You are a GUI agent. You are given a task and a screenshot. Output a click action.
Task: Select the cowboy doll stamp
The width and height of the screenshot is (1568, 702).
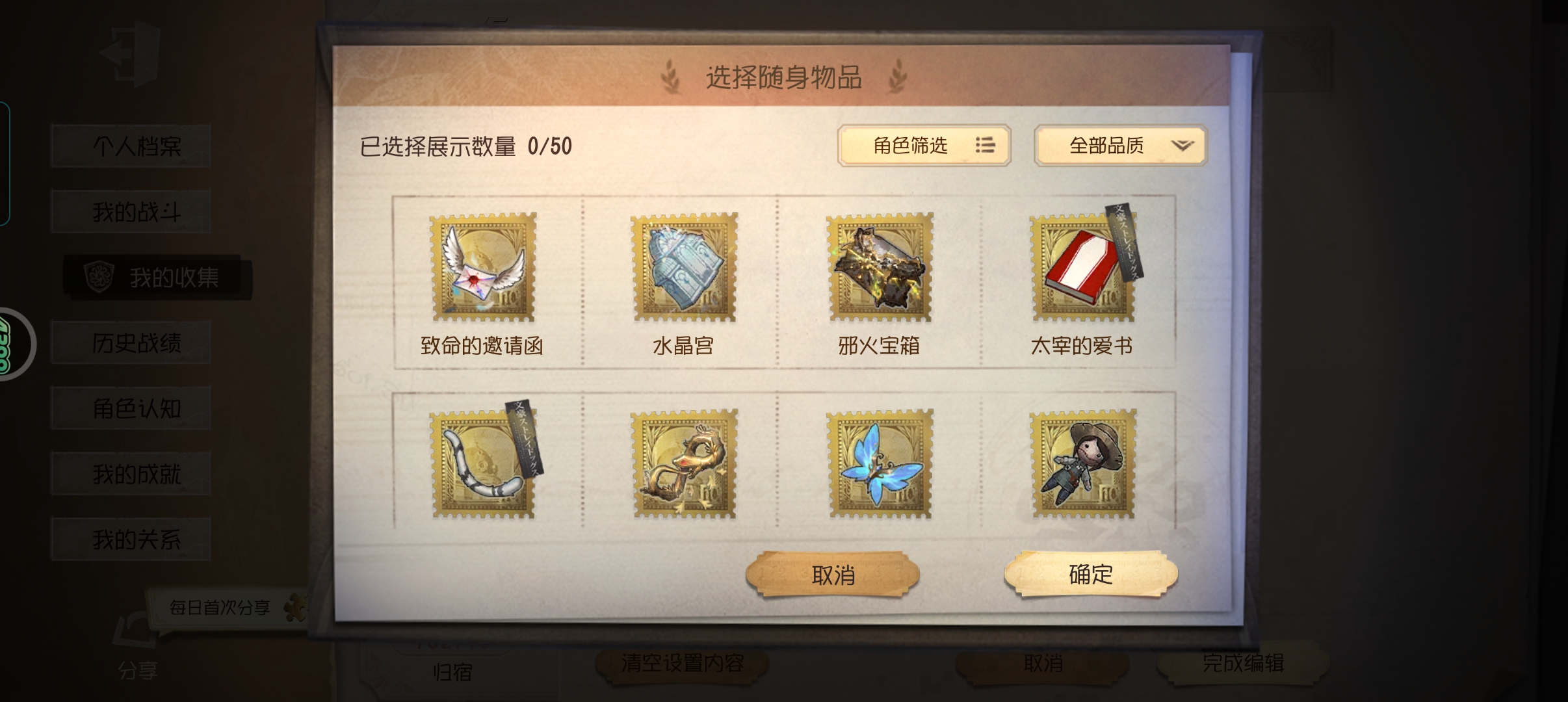point(1083,463)
